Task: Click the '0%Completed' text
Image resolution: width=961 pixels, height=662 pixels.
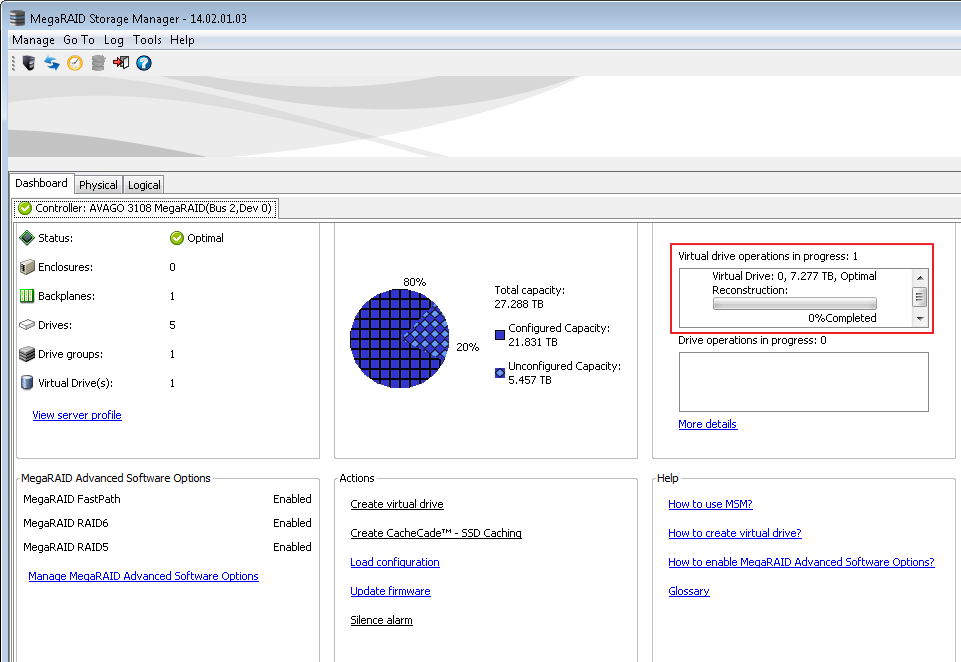Action: [842, 318]
